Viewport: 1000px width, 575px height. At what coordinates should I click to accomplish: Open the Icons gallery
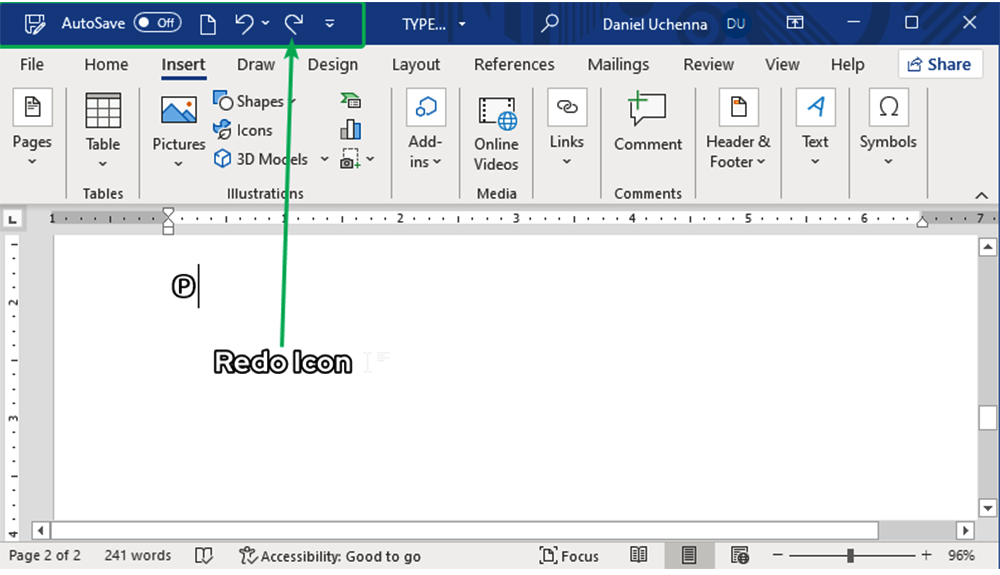pos(243,130)
